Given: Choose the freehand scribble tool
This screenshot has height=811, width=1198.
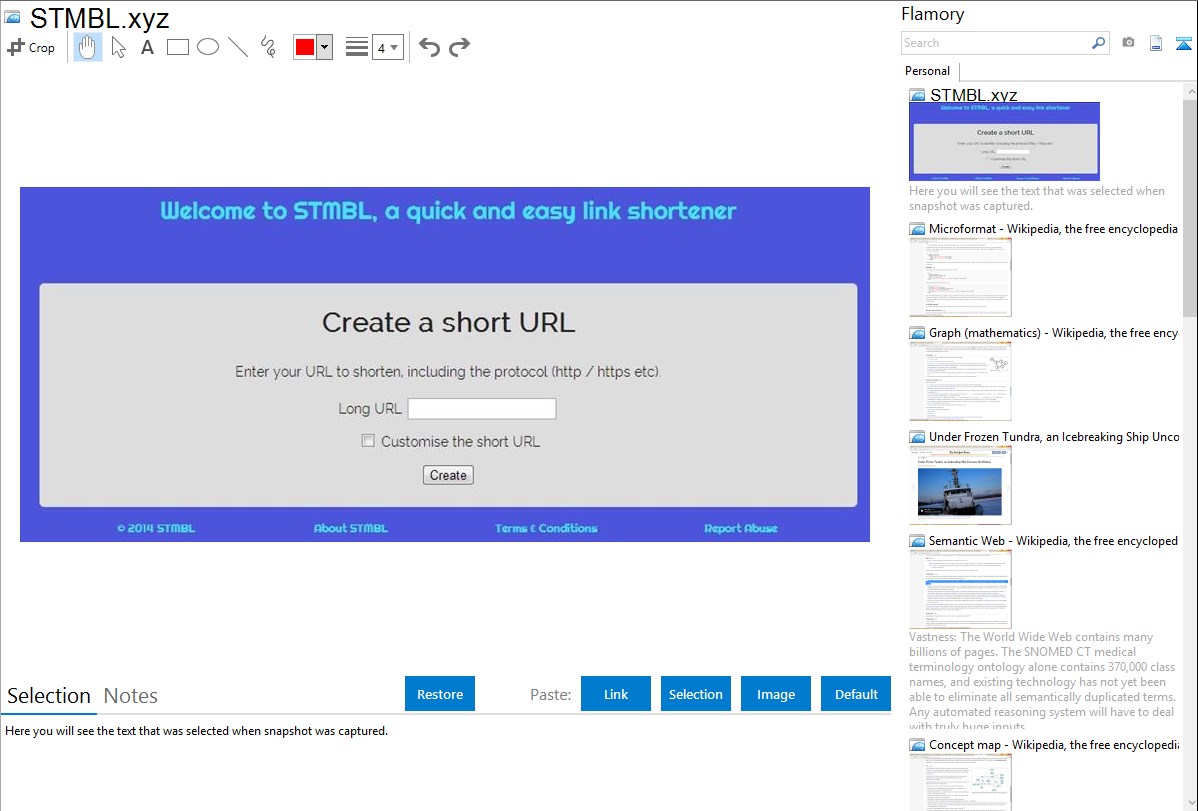Looking at the screenshot, I should [x=268, y=47].
